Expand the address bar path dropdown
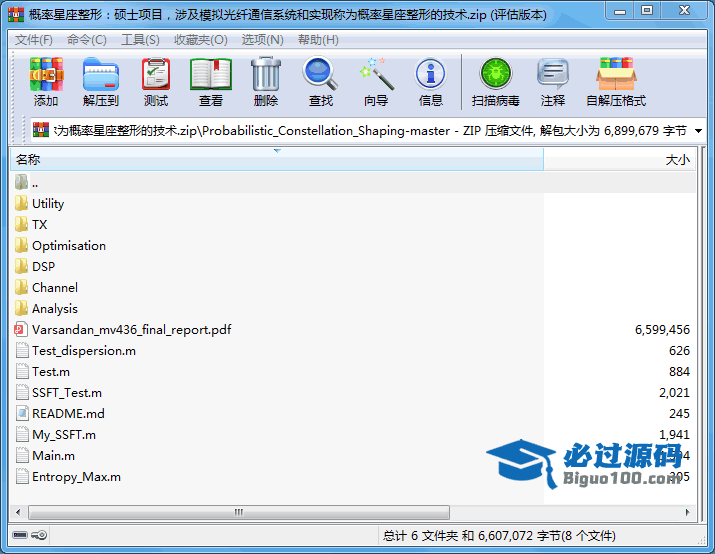715x554 pixels. pyautogui.click(x=698, y=131)
